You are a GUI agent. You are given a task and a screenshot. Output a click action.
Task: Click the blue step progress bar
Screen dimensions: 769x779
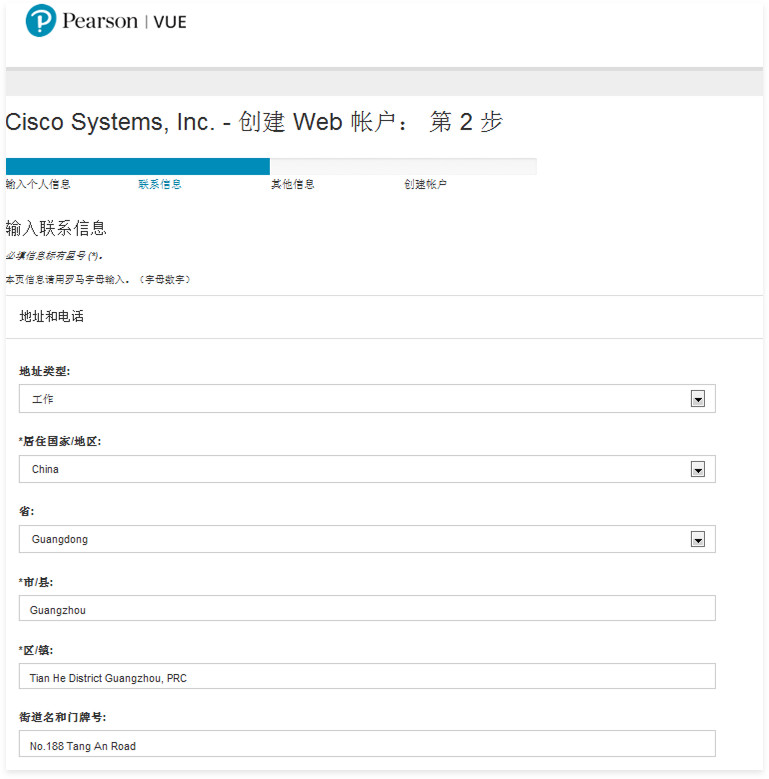[138, 166]
